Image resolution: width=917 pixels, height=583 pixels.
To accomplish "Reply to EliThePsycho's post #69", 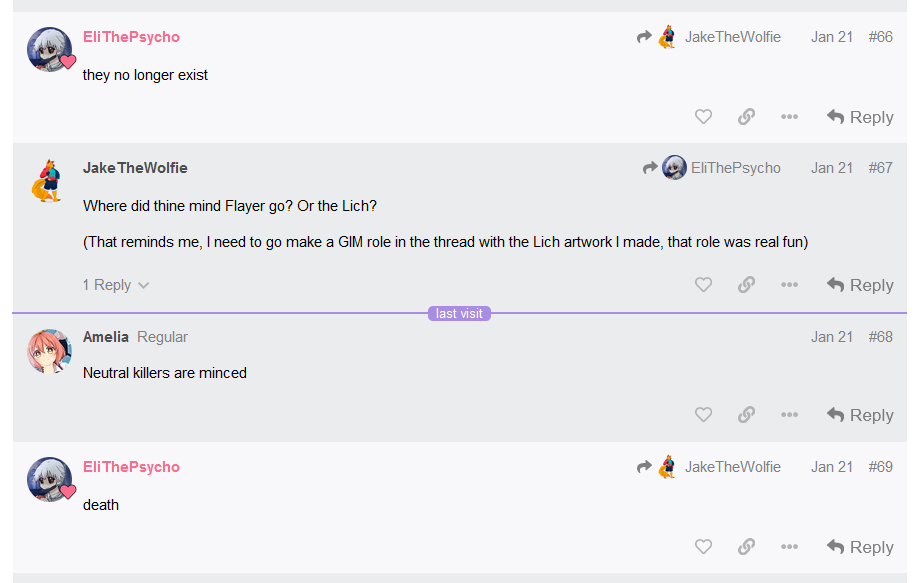I will point(860,547).
